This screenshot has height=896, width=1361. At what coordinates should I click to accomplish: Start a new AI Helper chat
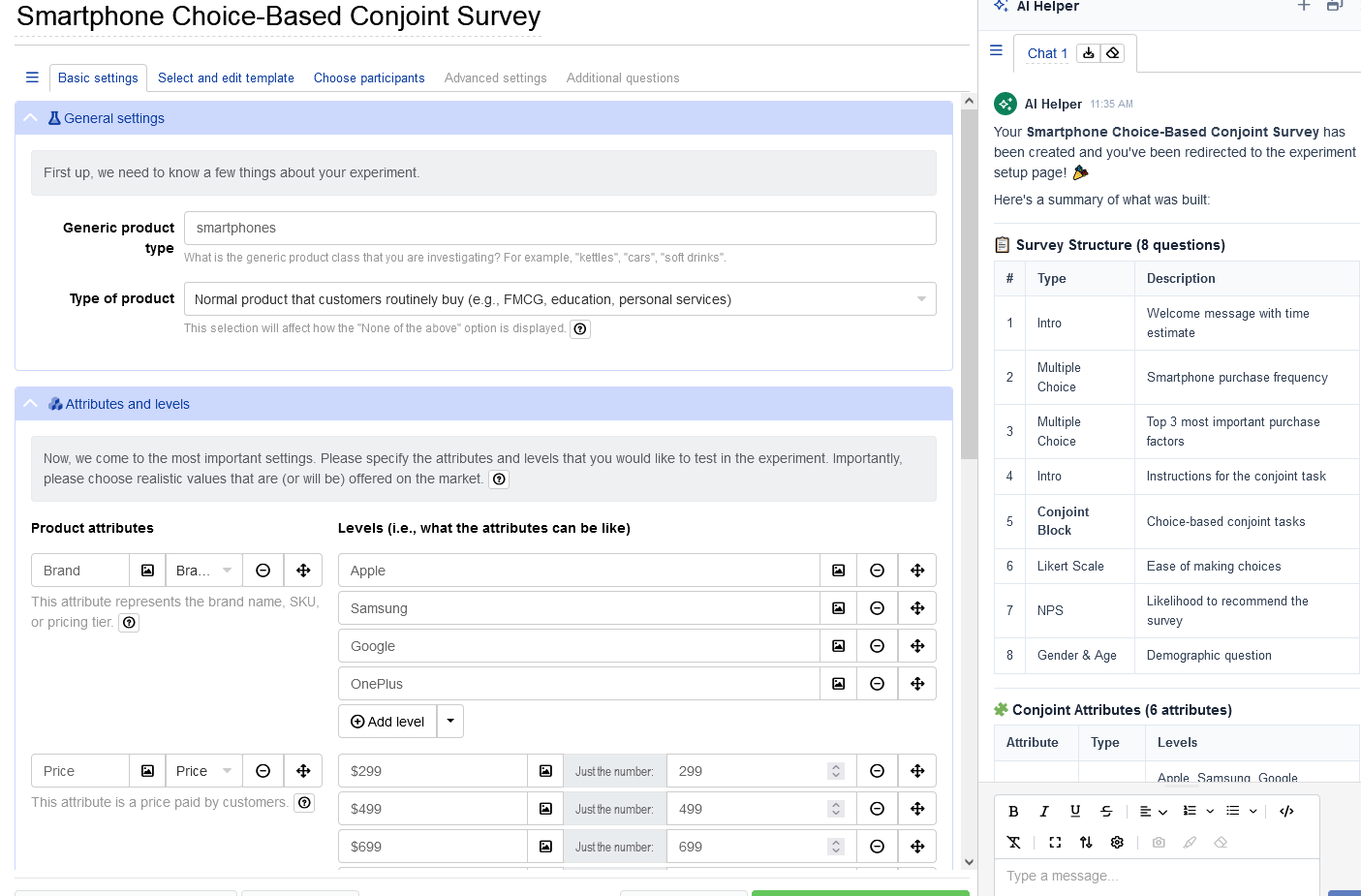(x=1304, y=6)
